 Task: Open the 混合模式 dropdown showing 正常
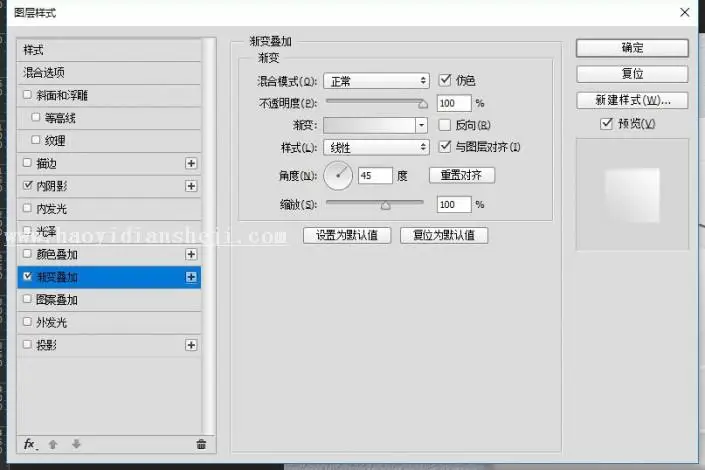click(376, 81)
